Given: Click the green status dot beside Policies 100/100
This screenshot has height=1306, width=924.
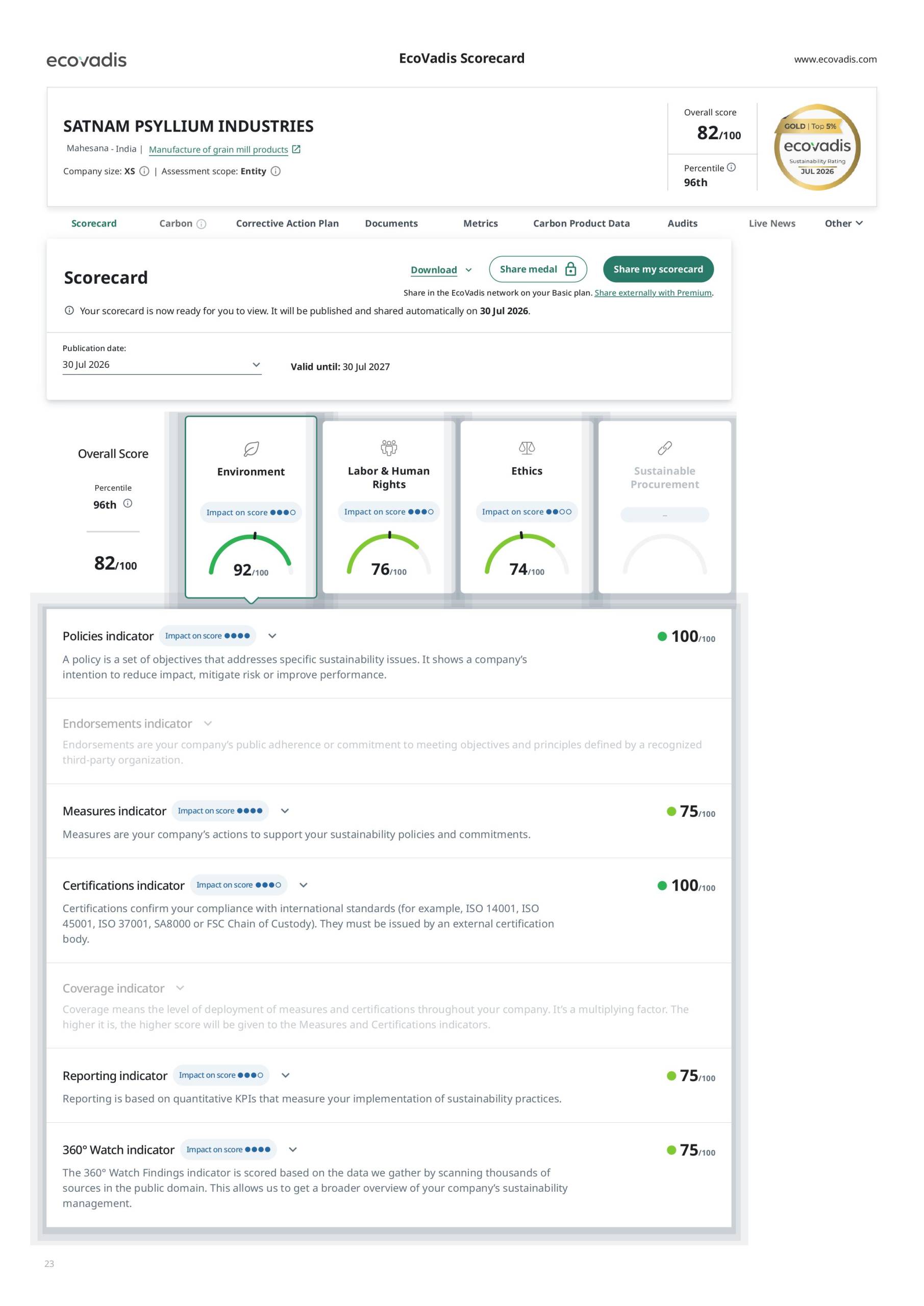Looking at the screenshot, I should (x=662, y=637).
